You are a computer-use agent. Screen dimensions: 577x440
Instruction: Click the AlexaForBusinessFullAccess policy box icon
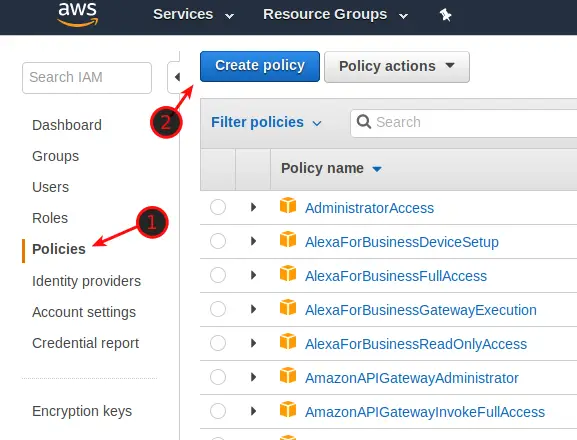[288, 273]
